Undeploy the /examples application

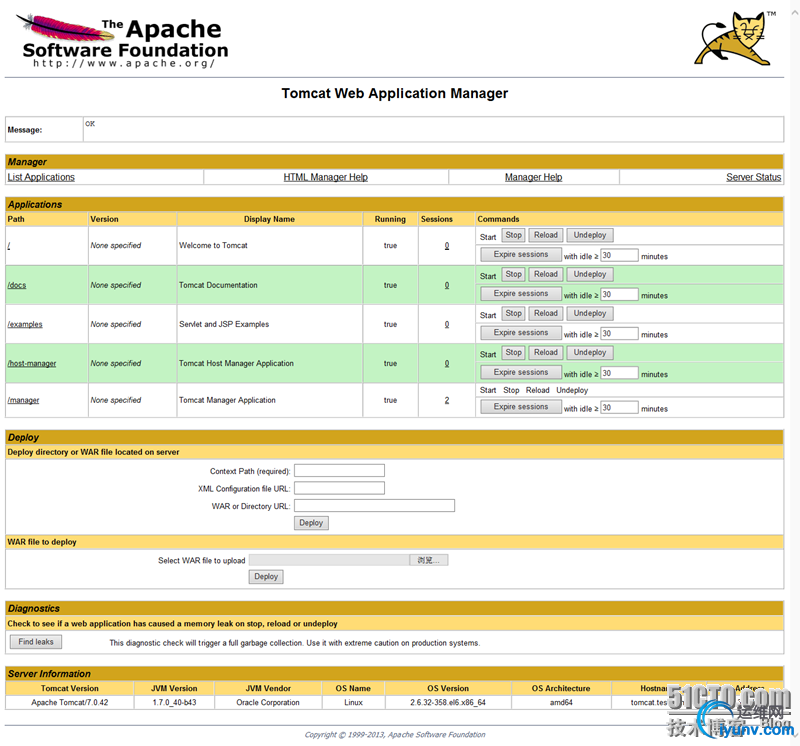[590, 314]
